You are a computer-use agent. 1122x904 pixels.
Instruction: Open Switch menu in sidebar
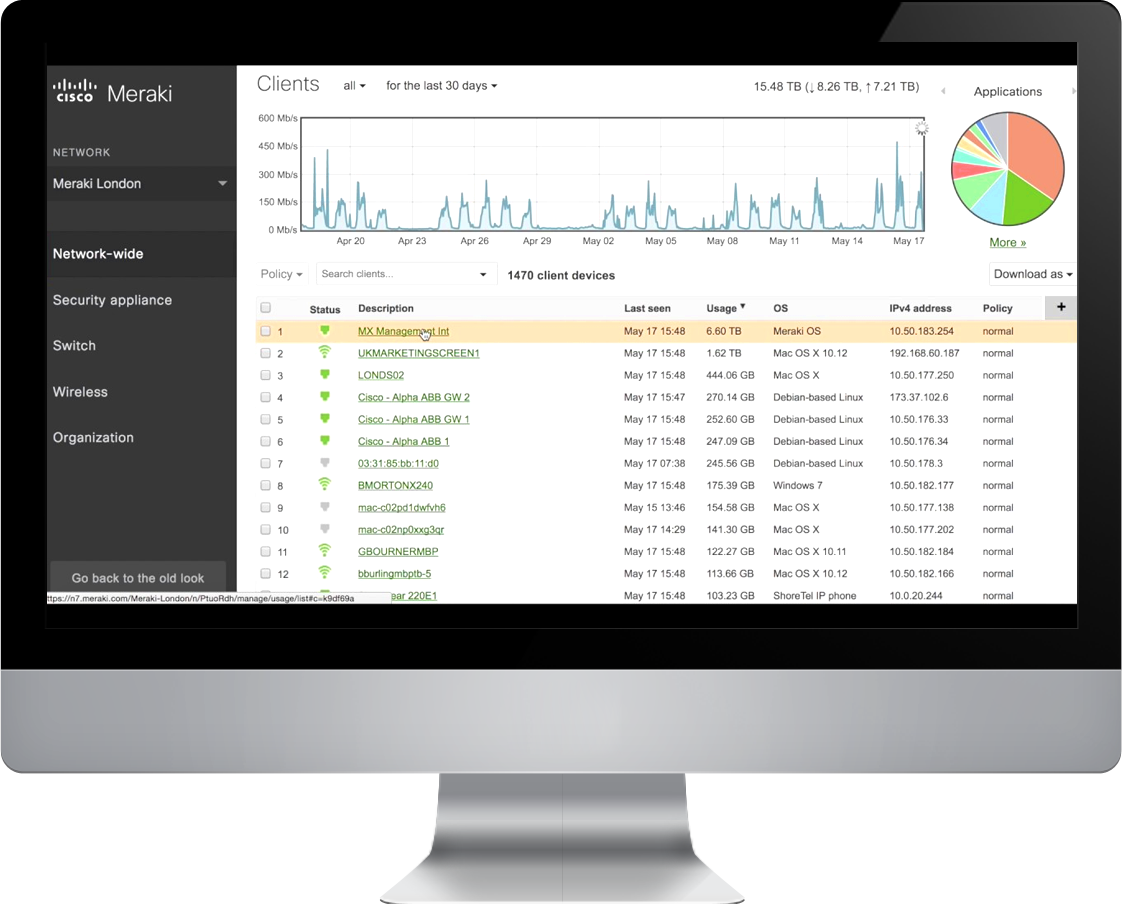click(x=74, y=346)
